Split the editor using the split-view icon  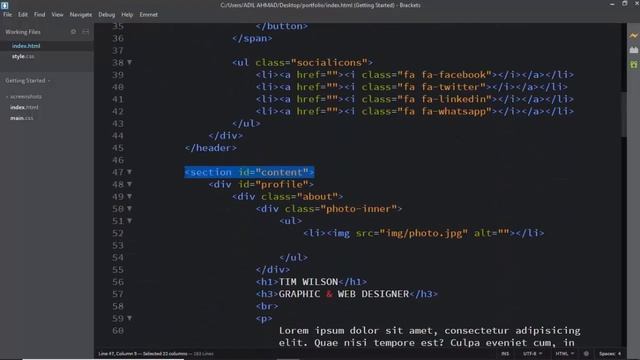85,31
